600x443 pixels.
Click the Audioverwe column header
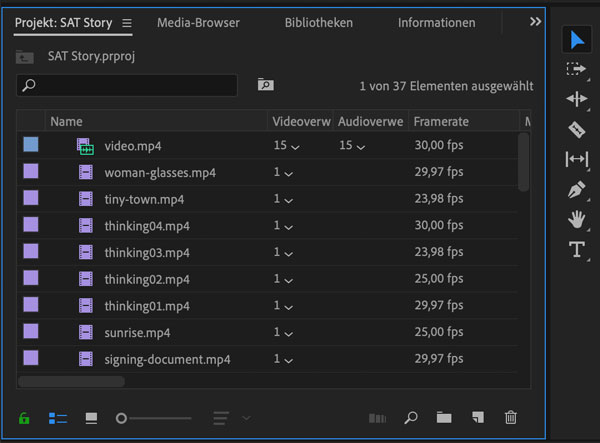click(370, 122)
